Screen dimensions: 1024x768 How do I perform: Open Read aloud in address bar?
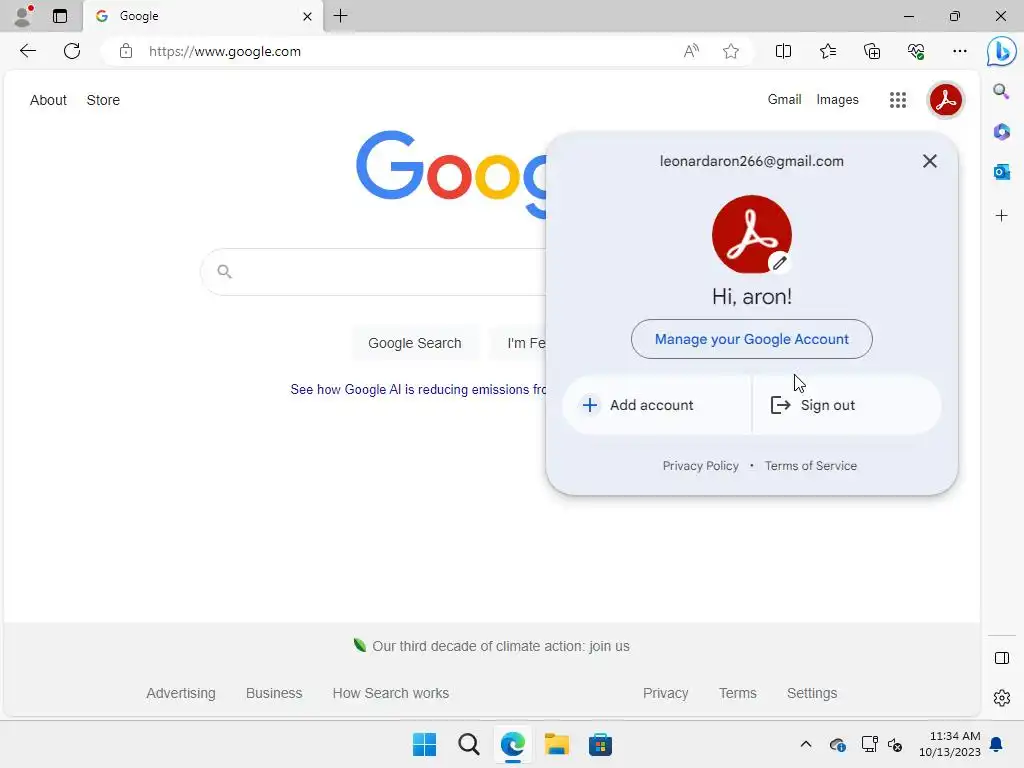point(691,51)
